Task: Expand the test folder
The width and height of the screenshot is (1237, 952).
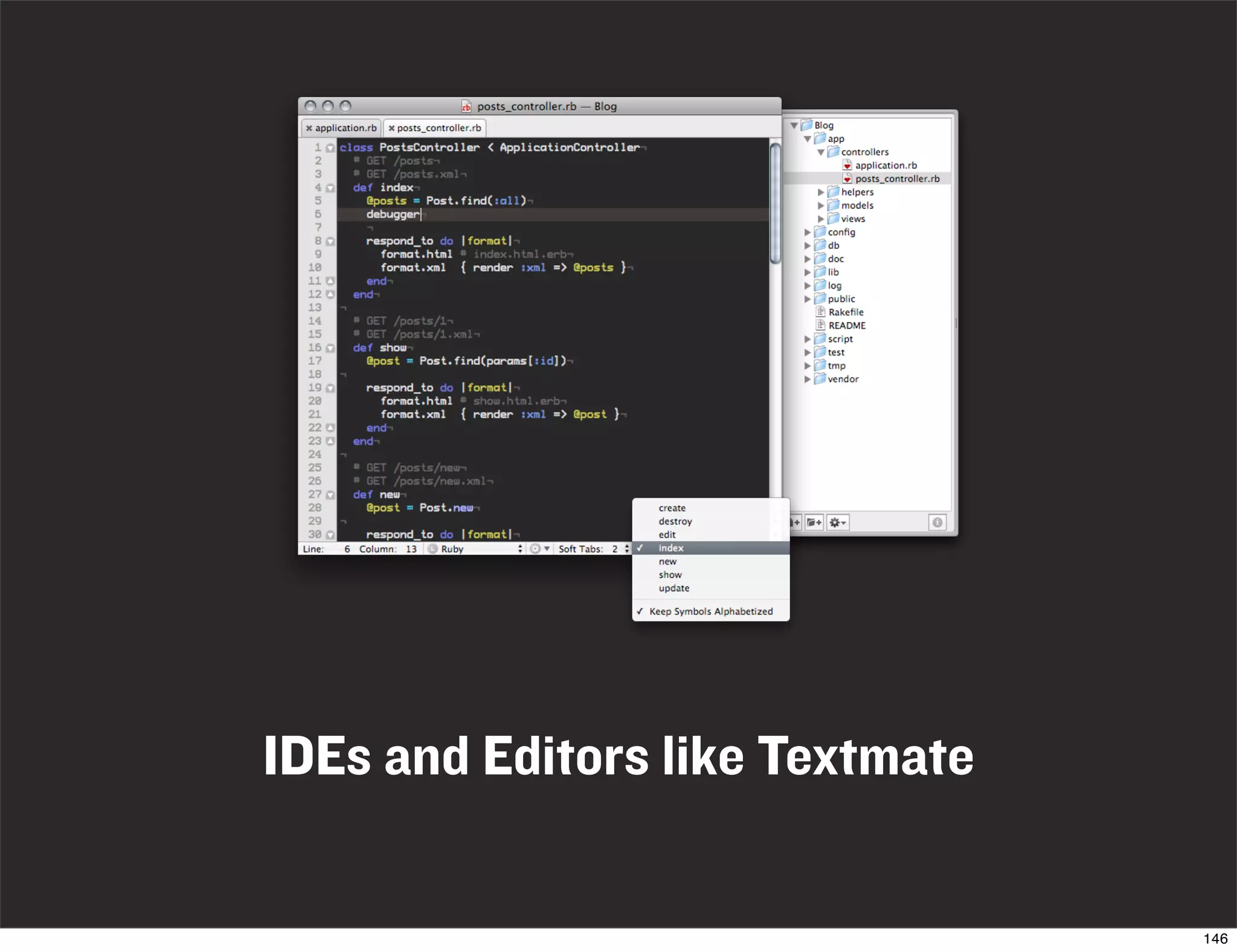Action: (807, 352)
